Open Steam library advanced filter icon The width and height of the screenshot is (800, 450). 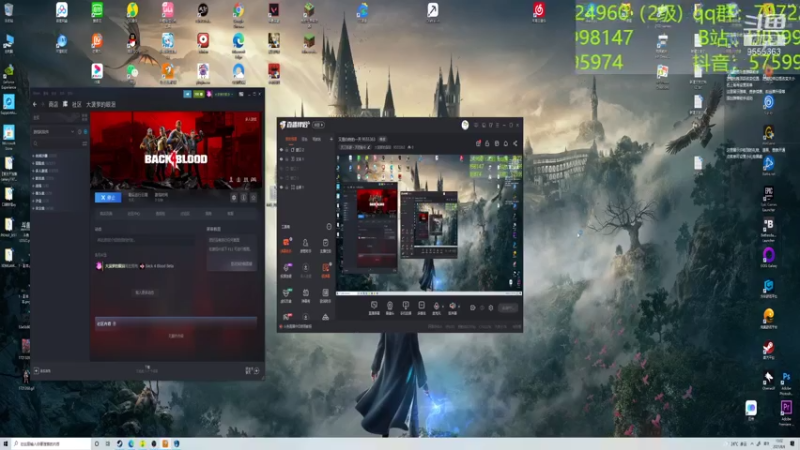click(x=85, y=143)
